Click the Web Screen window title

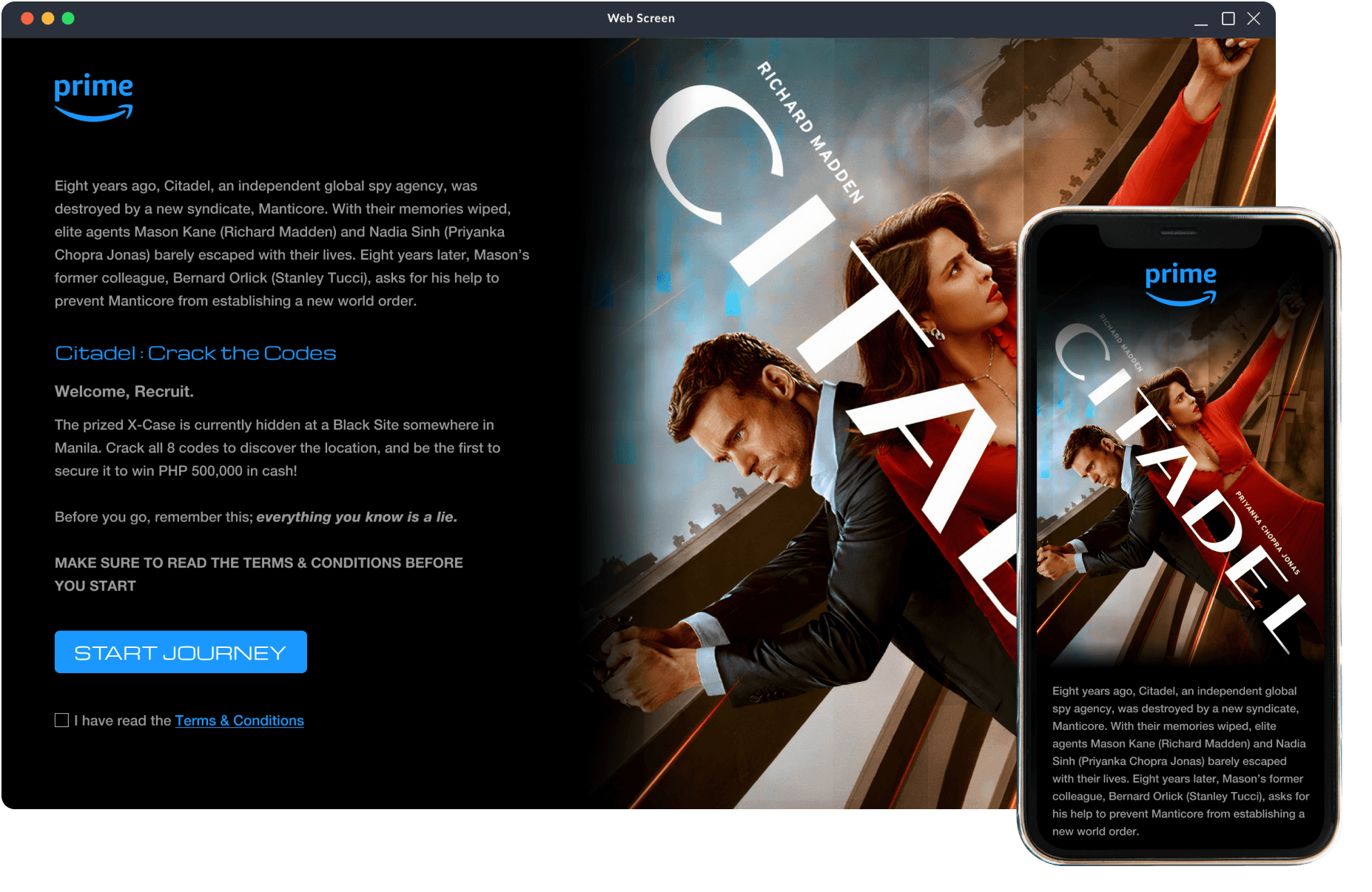(x=641, y=18)
